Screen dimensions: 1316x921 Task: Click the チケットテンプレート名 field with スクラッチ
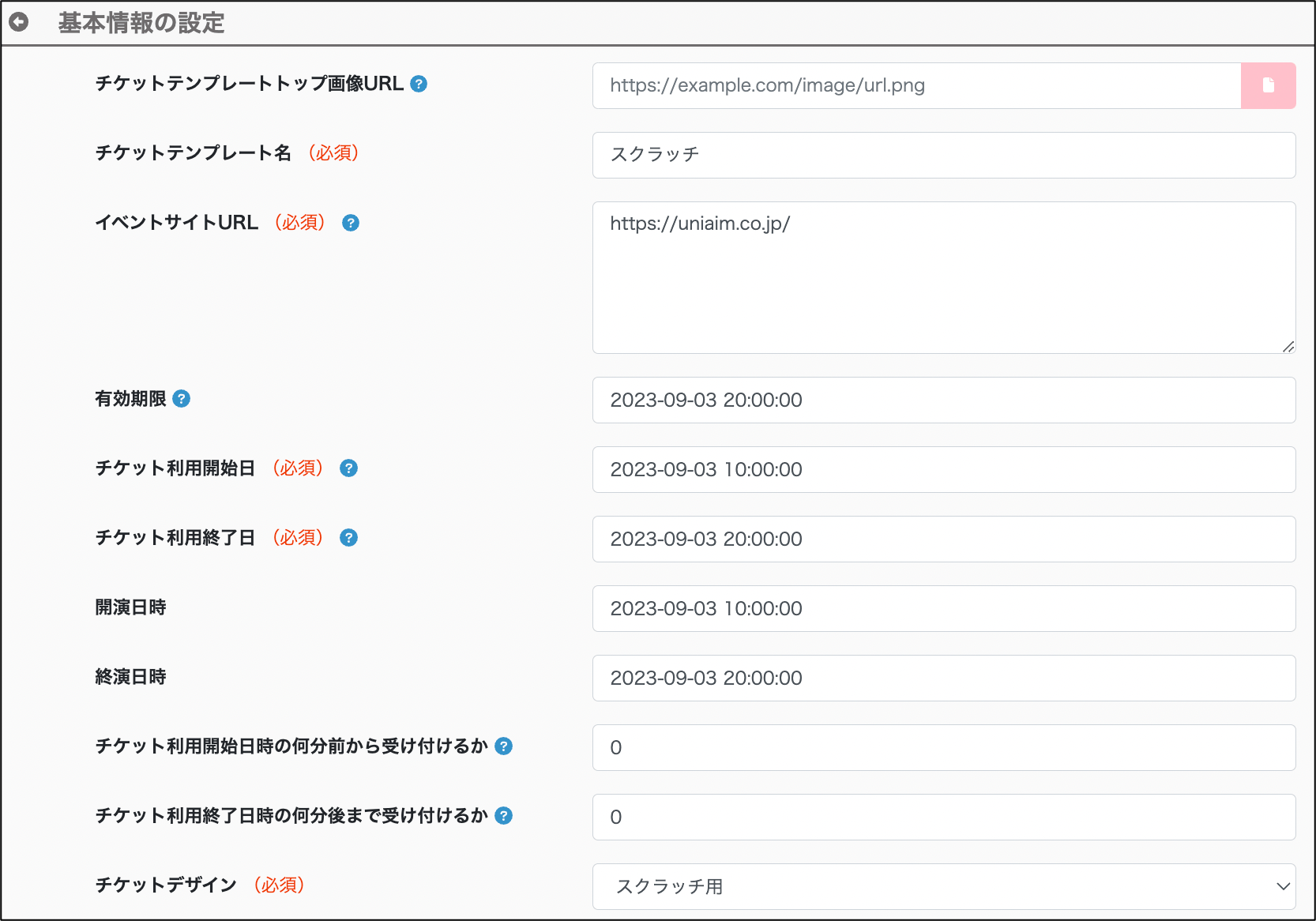(943, 155)
